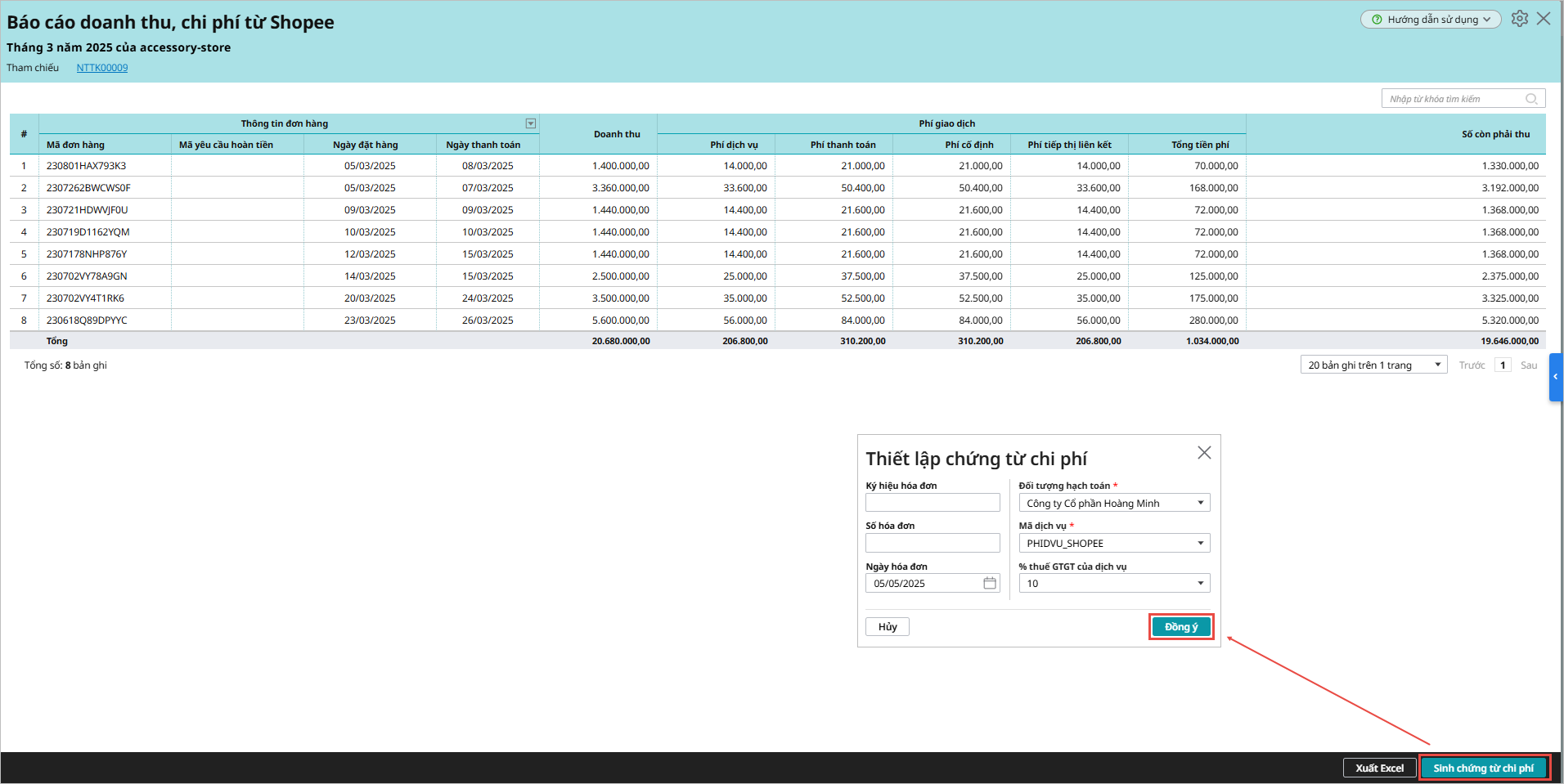Open the invoice date calendar picker

(990, 583)
